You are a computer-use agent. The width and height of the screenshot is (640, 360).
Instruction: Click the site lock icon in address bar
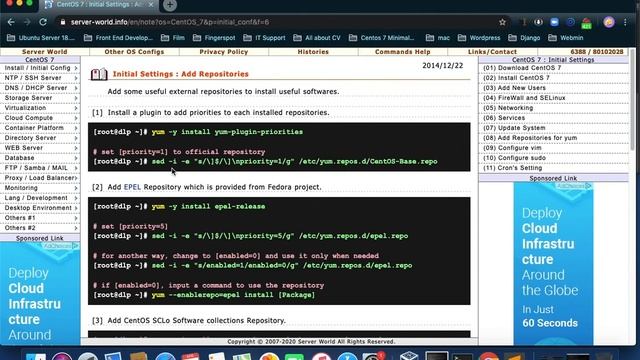(x=63, y=22)
